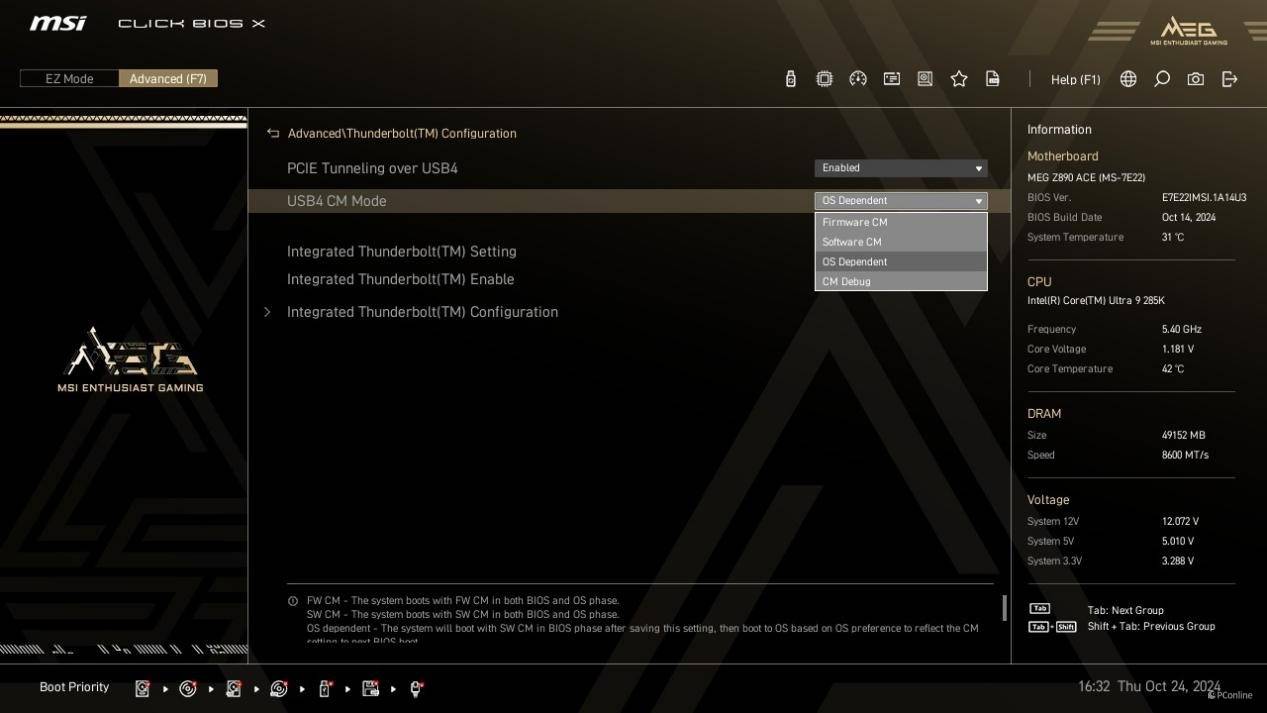
Task: Click the 1.181 V core voltage value
Action: tap(1178, 349)
